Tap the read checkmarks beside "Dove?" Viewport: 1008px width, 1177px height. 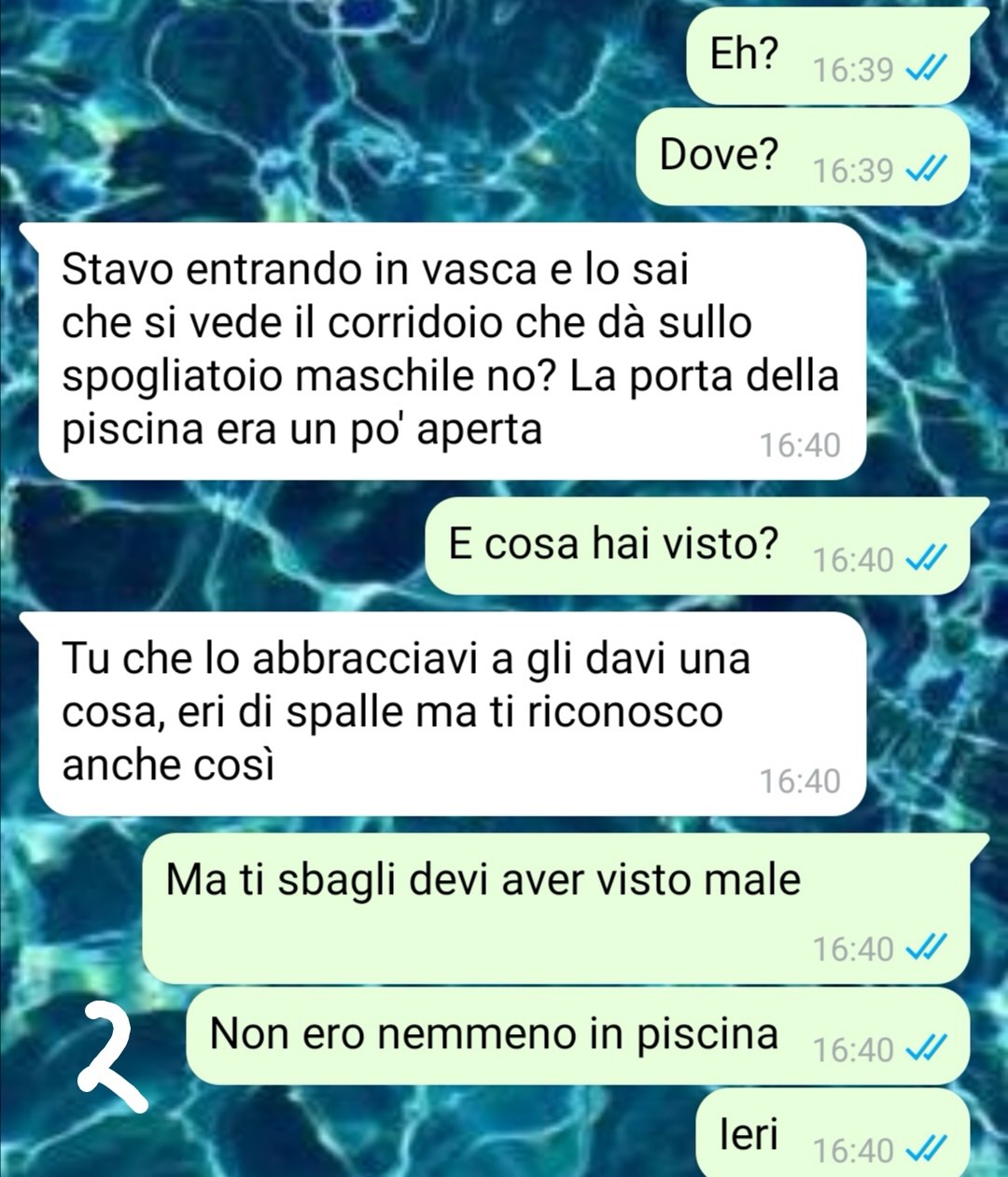[x=928, y=170]
